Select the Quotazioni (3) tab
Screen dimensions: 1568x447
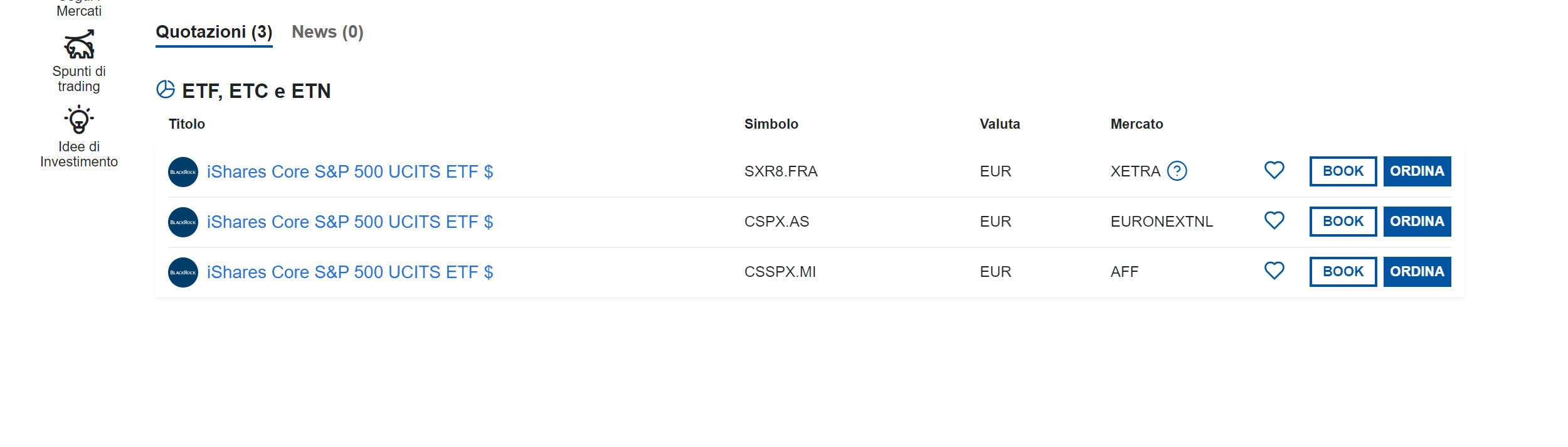click(214, 32)
